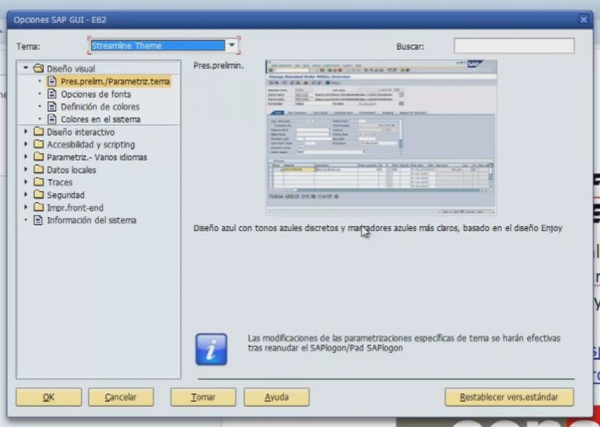Screen dimensions: 600x427
Task: Click the Pres.prelim./Parametriz.tema page icon
Action: (52, 81)
